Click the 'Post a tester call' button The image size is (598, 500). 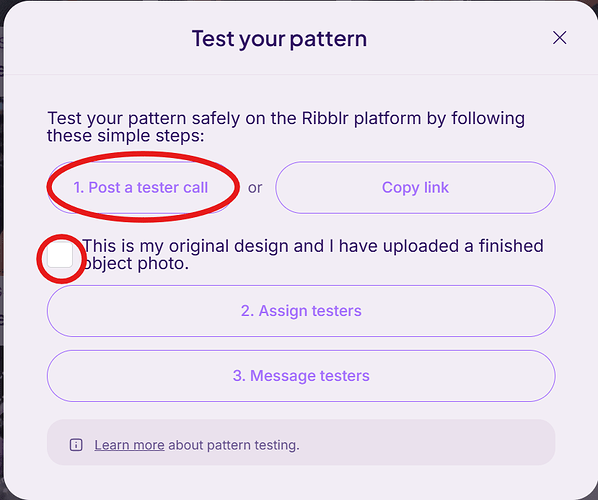click(x=141, y=187)
